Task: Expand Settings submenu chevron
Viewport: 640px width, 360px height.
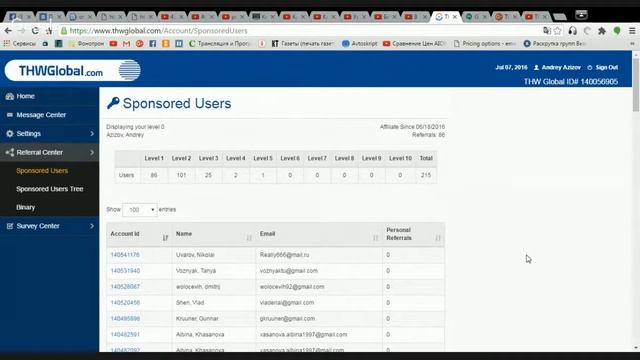Action: click(x=92, y=133)
